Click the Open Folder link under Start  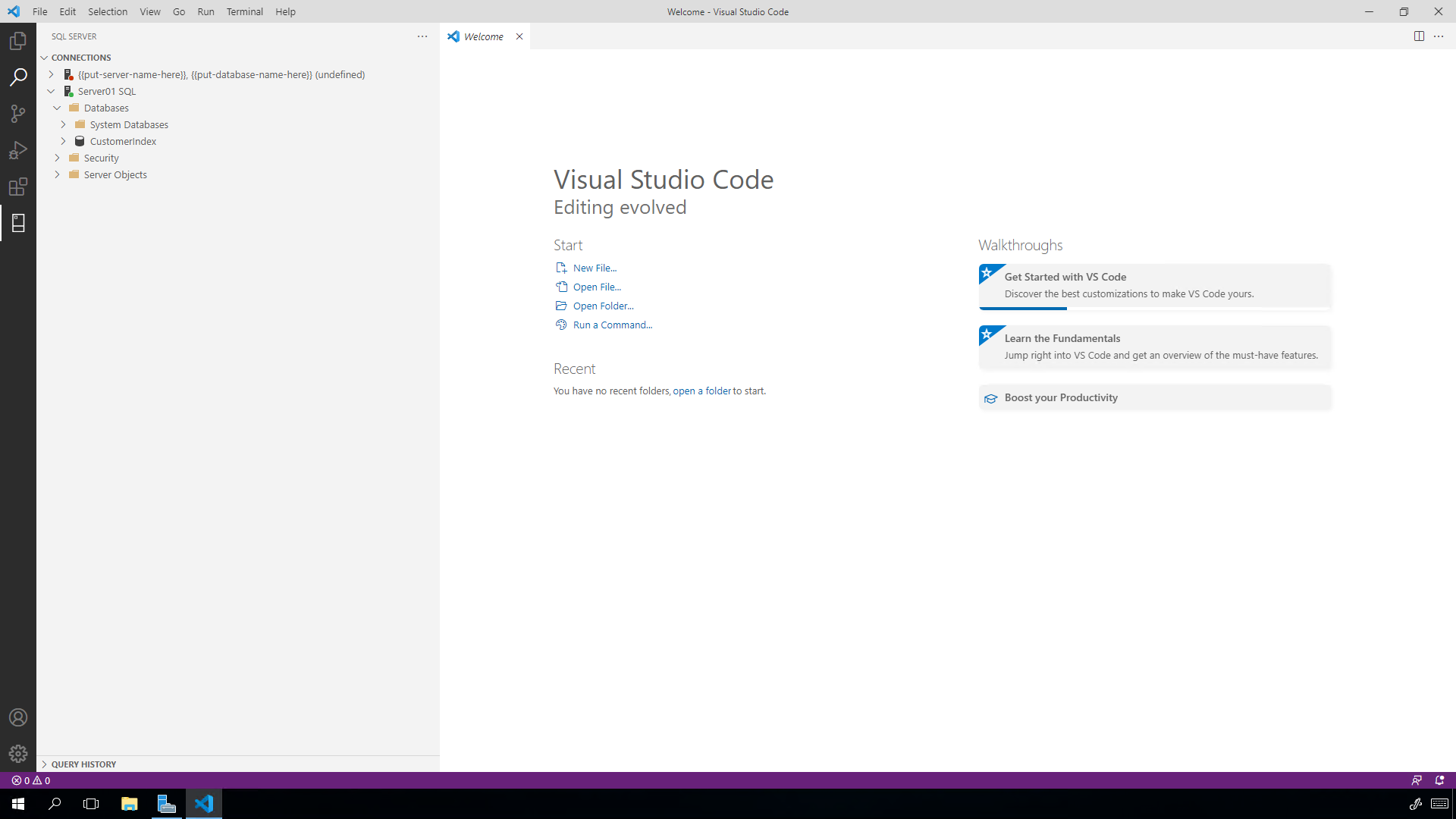coord(602,306)
